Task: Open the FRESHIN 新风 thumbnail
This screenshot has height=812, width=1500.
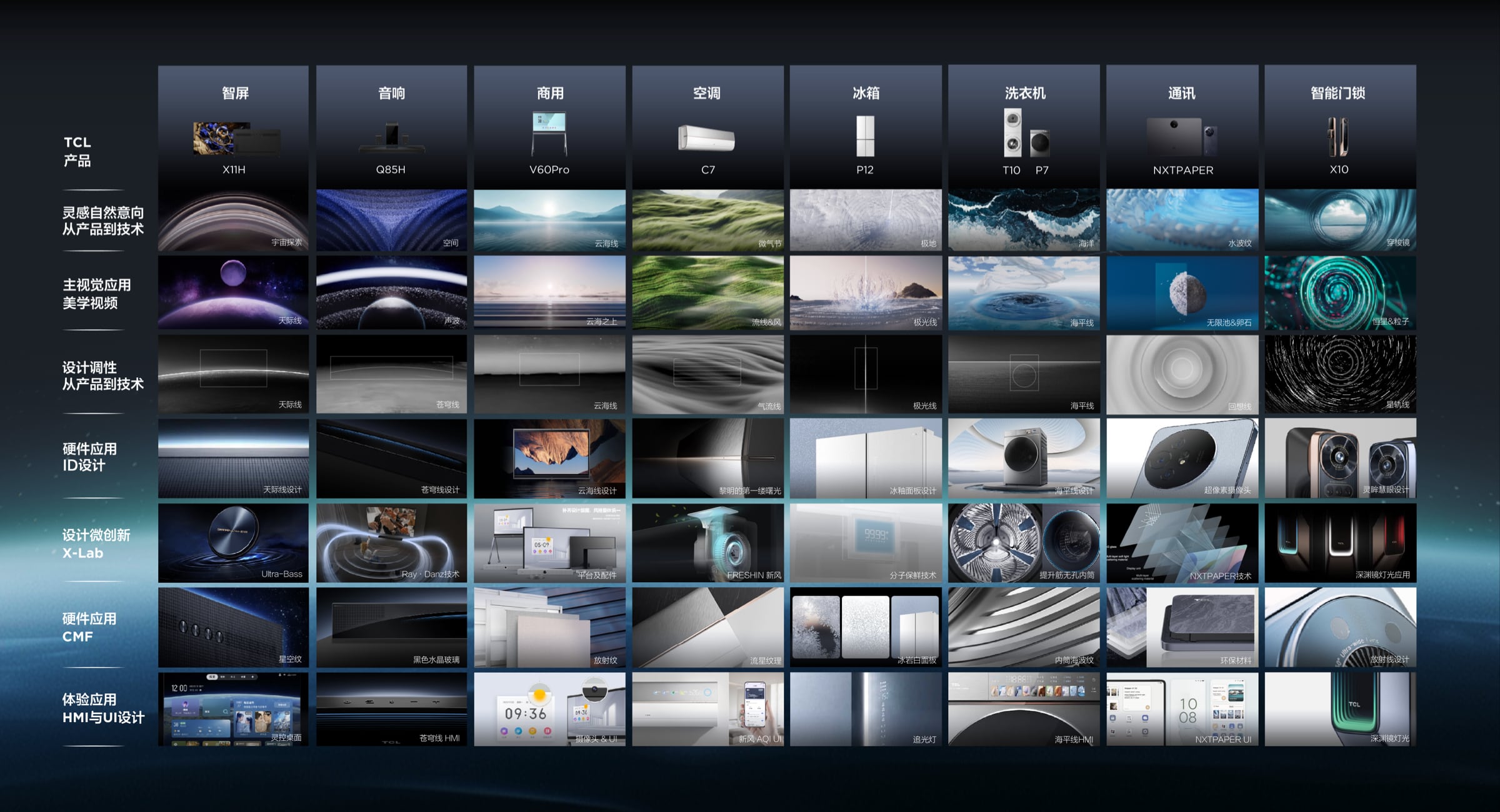Action: point(707,543)
